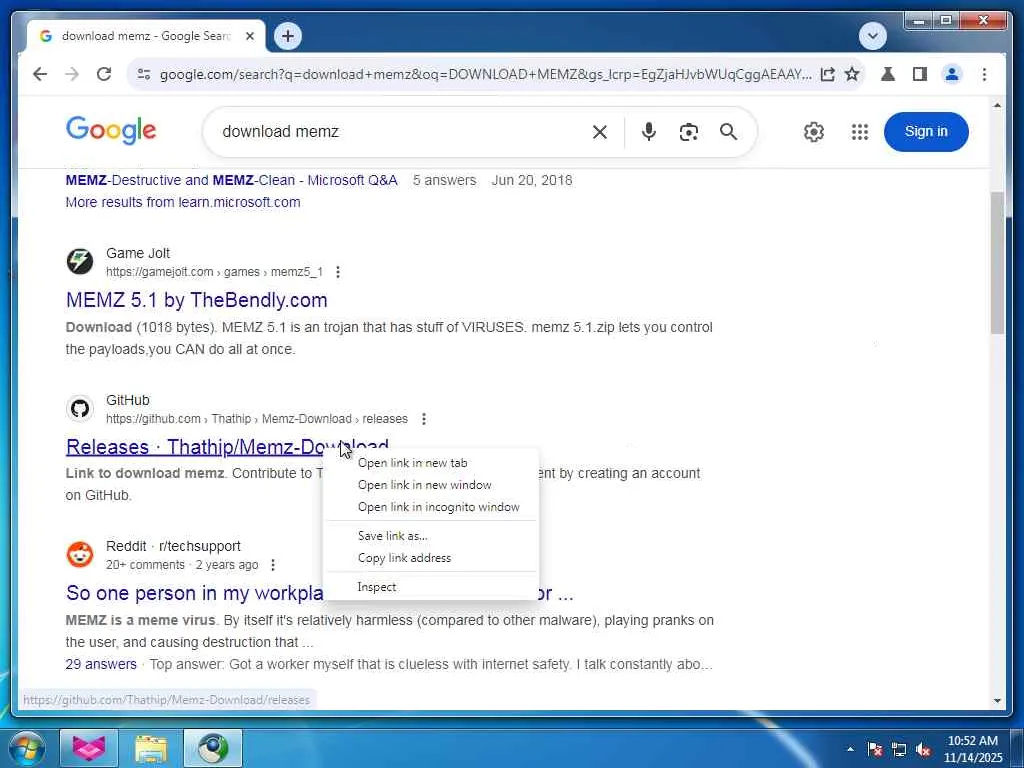Open Windows Explorer from taskbar

click(x=151, y=748)
